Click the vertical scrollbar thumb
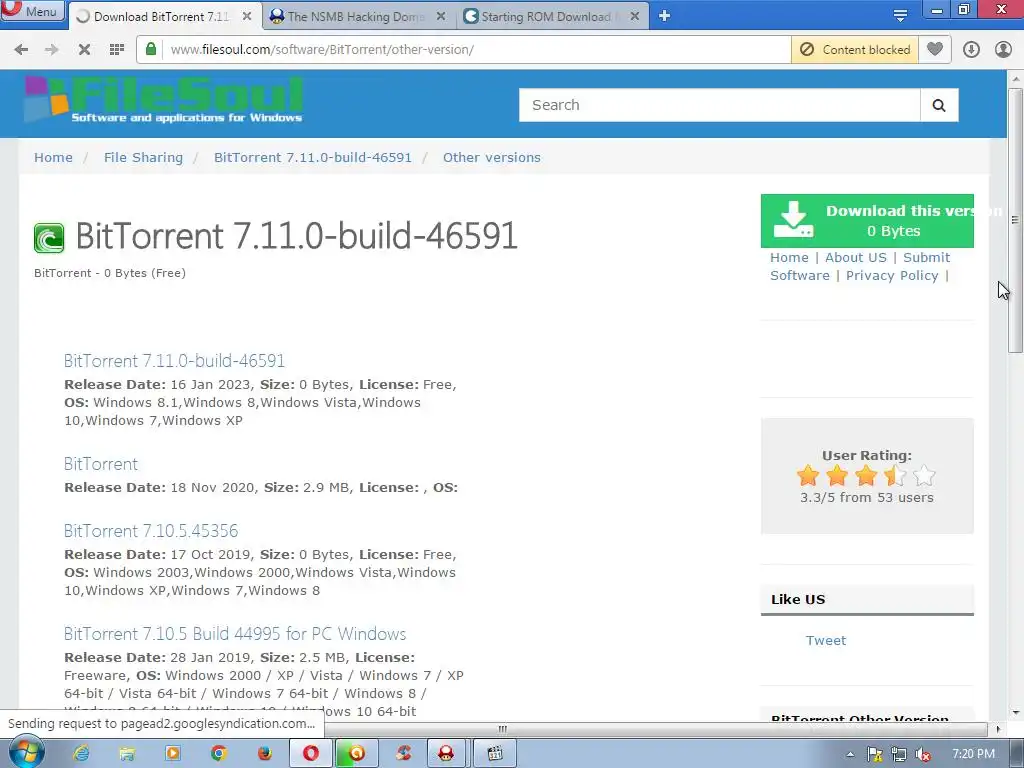1024x768 pixels. tap(1015, 220)
